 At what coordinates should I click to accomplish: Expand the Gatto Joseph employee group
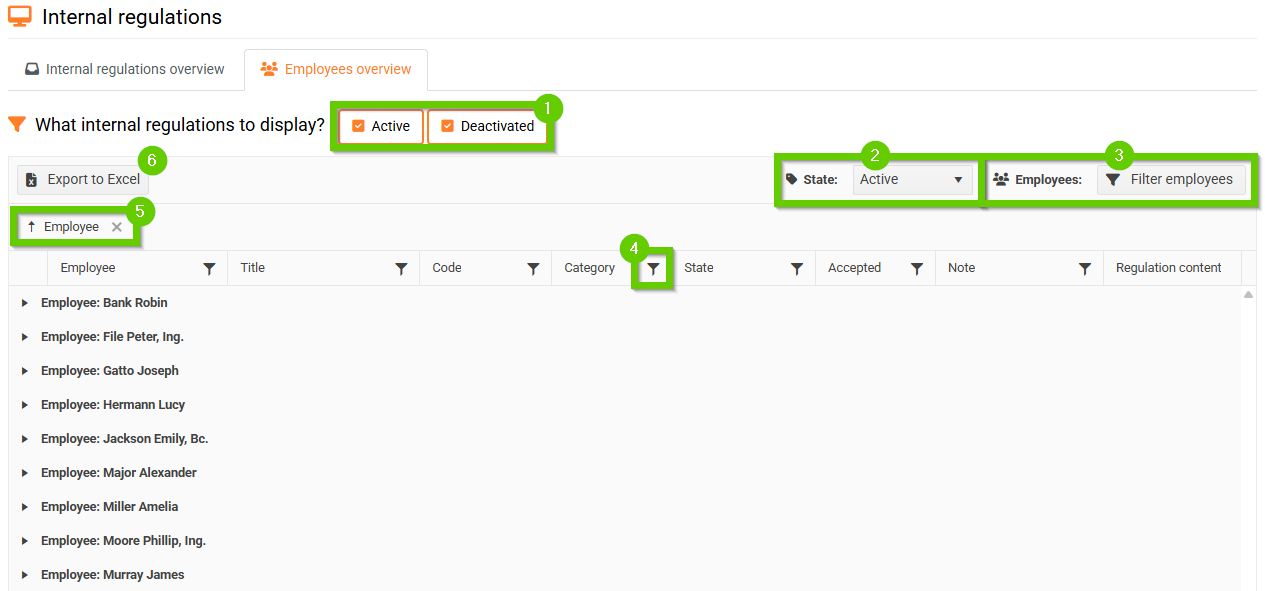coord(25,371)
